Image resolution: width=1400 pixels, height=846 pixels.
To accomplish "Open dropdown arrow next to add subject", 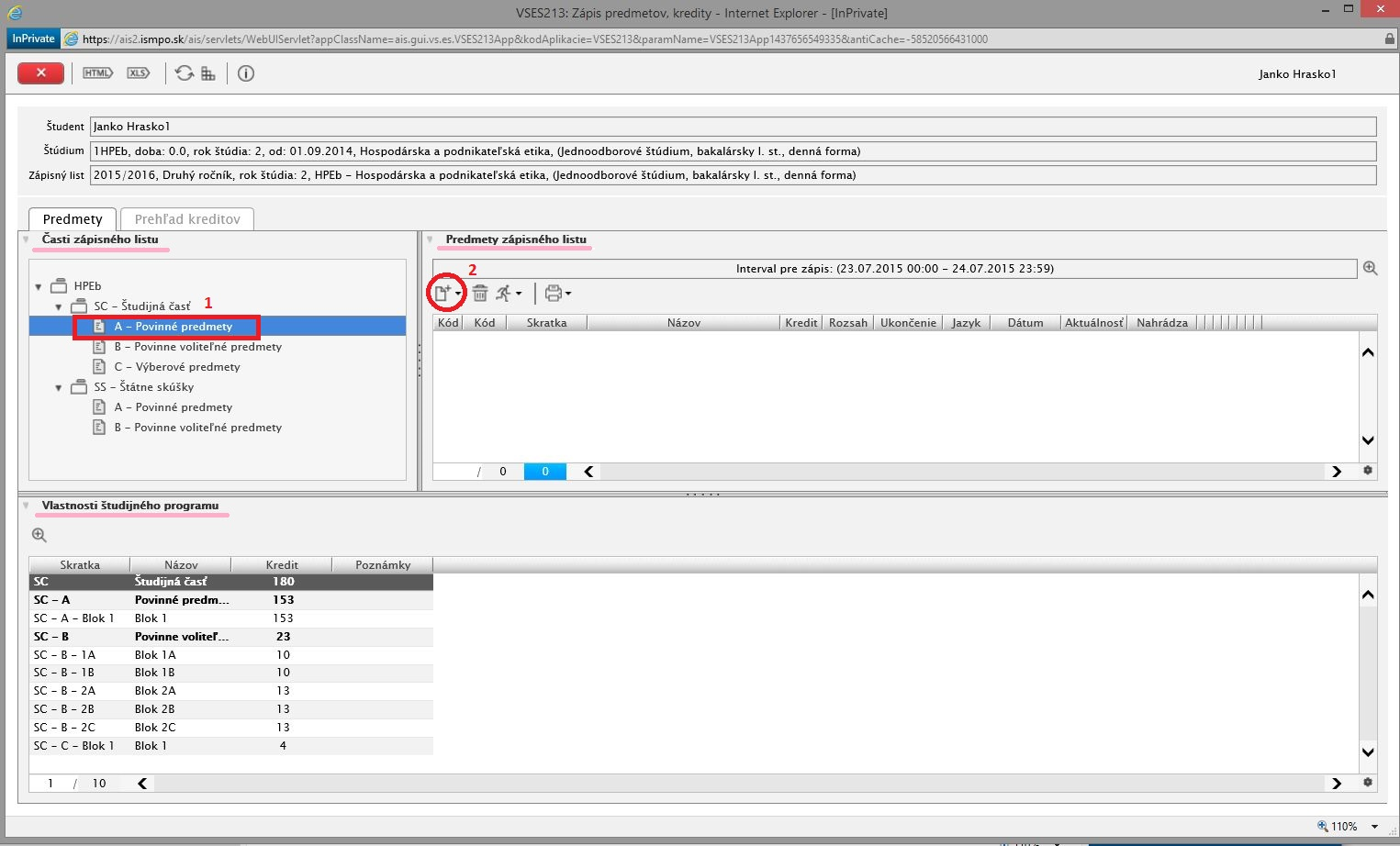I will 458,294.
